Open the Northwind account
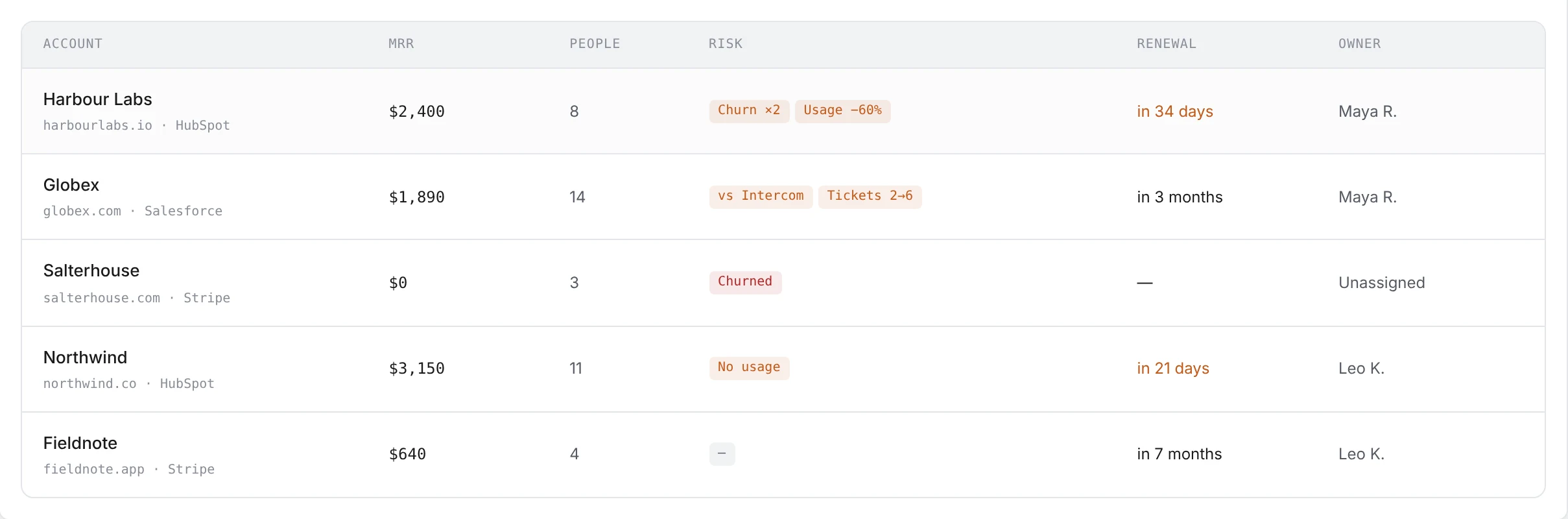1568x519 pixels. coord(85,357)
